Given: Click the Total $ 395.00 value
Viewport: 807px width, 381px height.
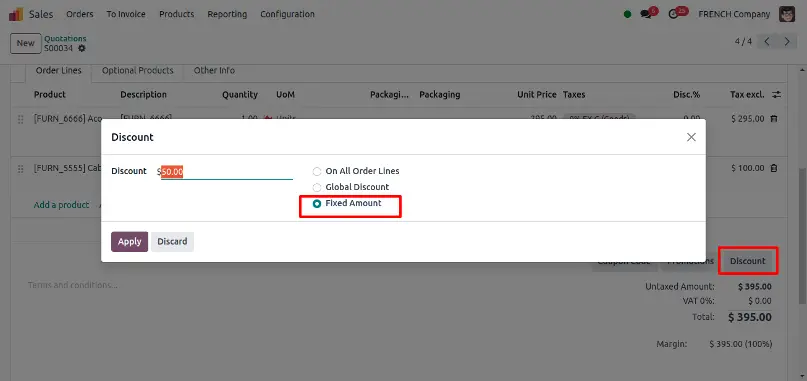Looking at the screenshot, I should [x=749, y=317].
